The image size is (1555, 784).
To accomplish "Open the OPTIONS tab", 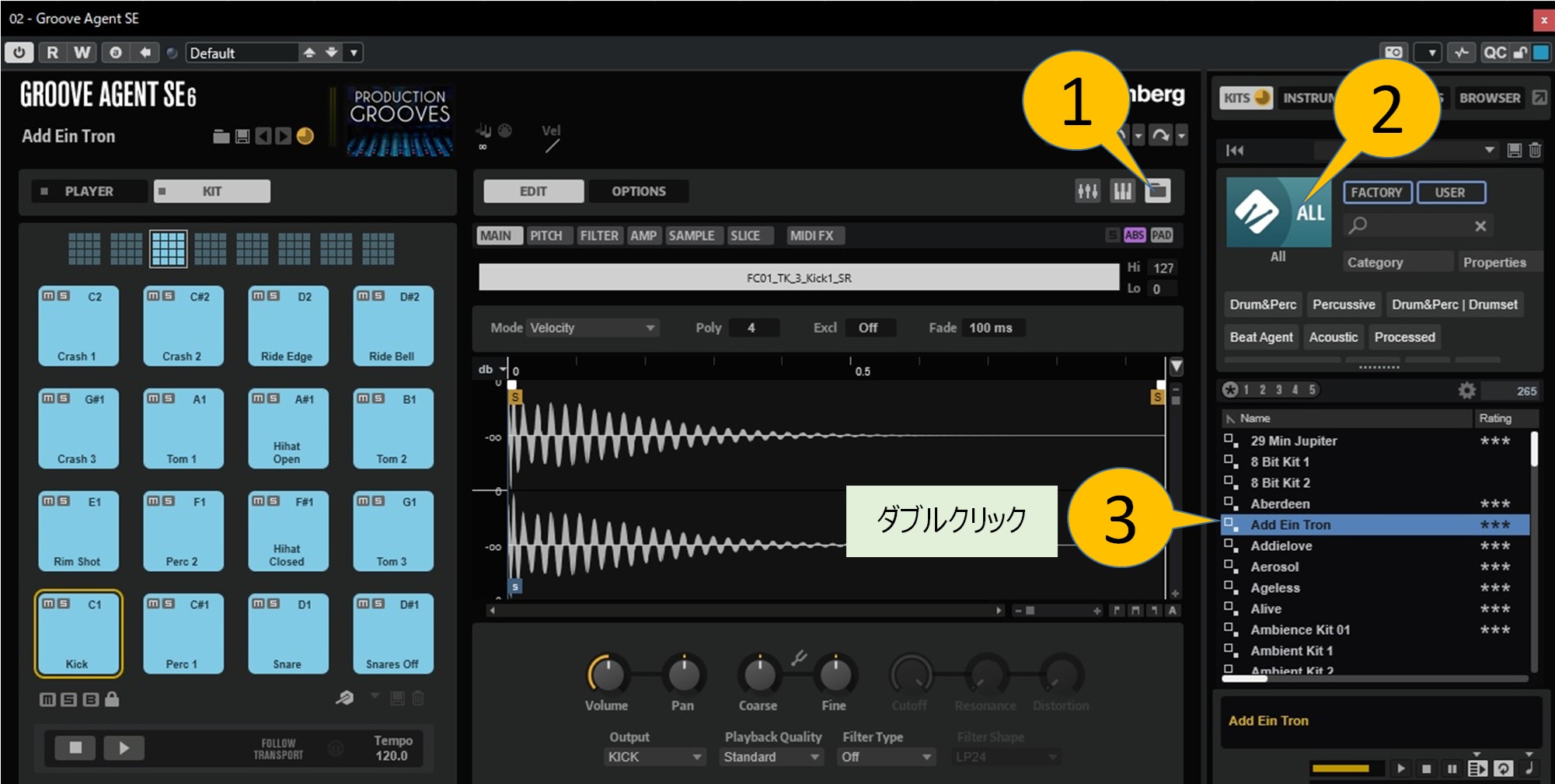I will 638,191.
